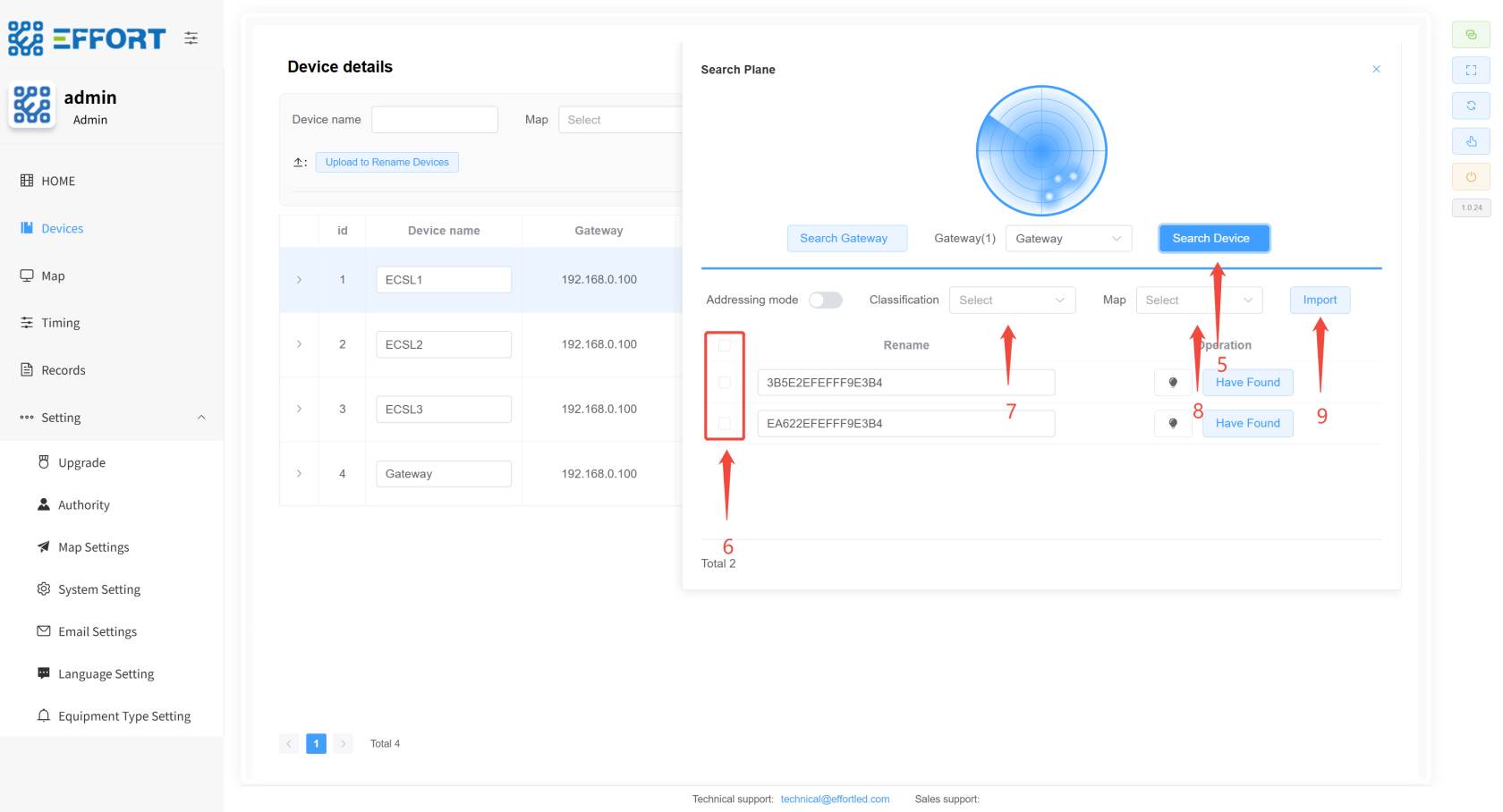The image size is (1503, 812).
Task: Open the Classification dropdown
Action: (x=1011, y=300)
